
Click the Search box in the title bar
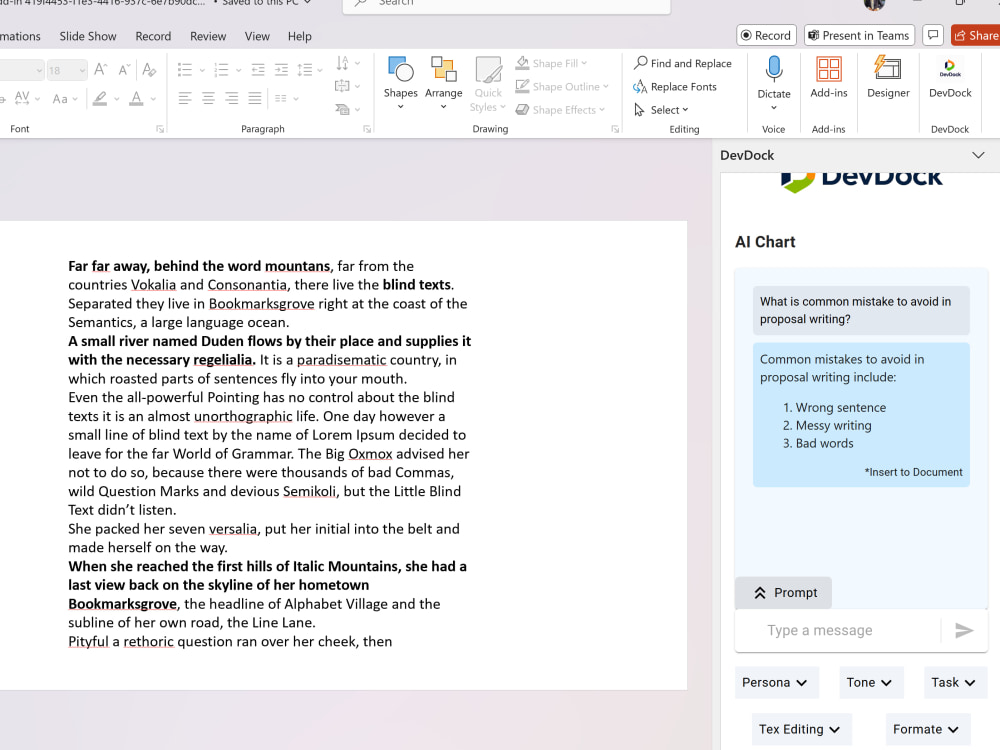506,4
